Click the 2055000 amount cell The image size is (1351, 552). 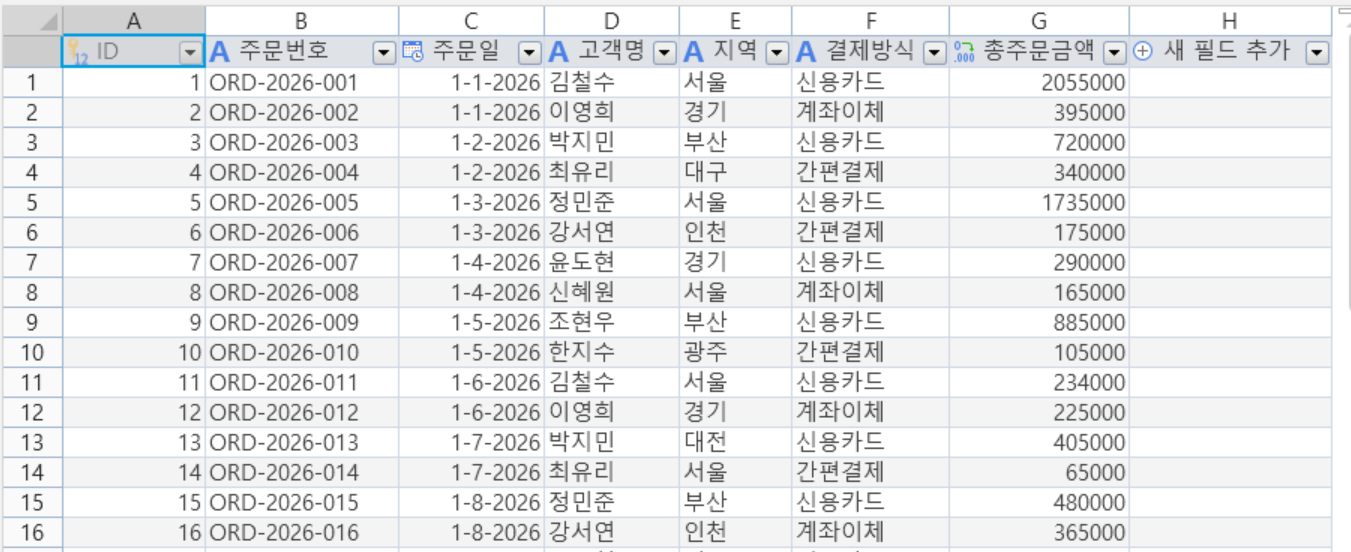[x=1039, y=82]
